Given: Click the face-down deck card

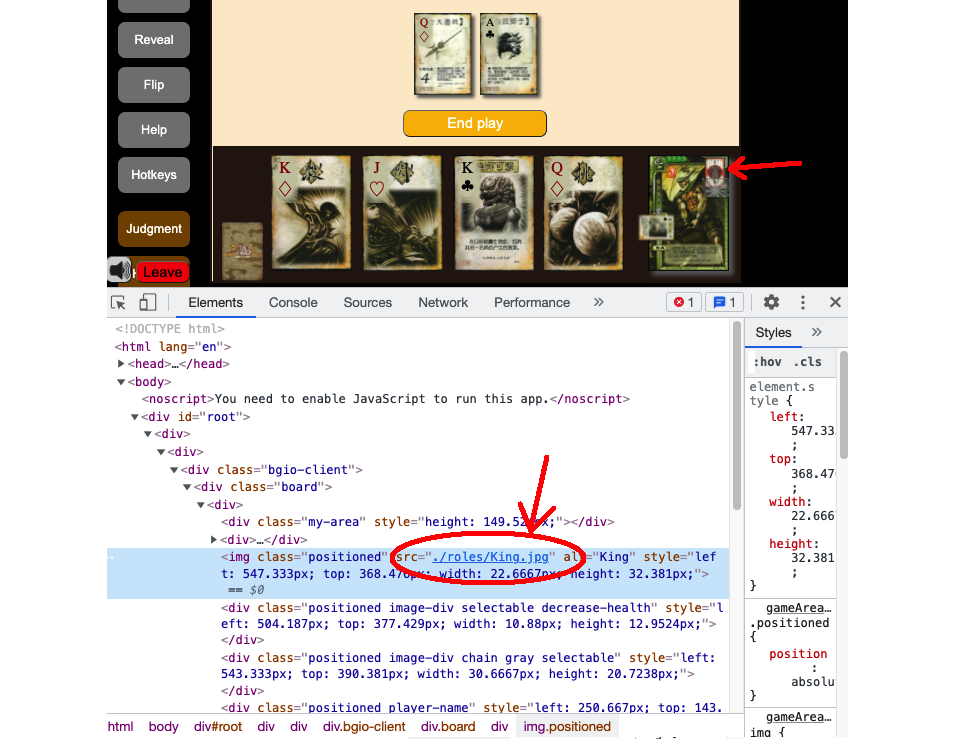Looking at the screenshot, I should [x=242, y=252].
